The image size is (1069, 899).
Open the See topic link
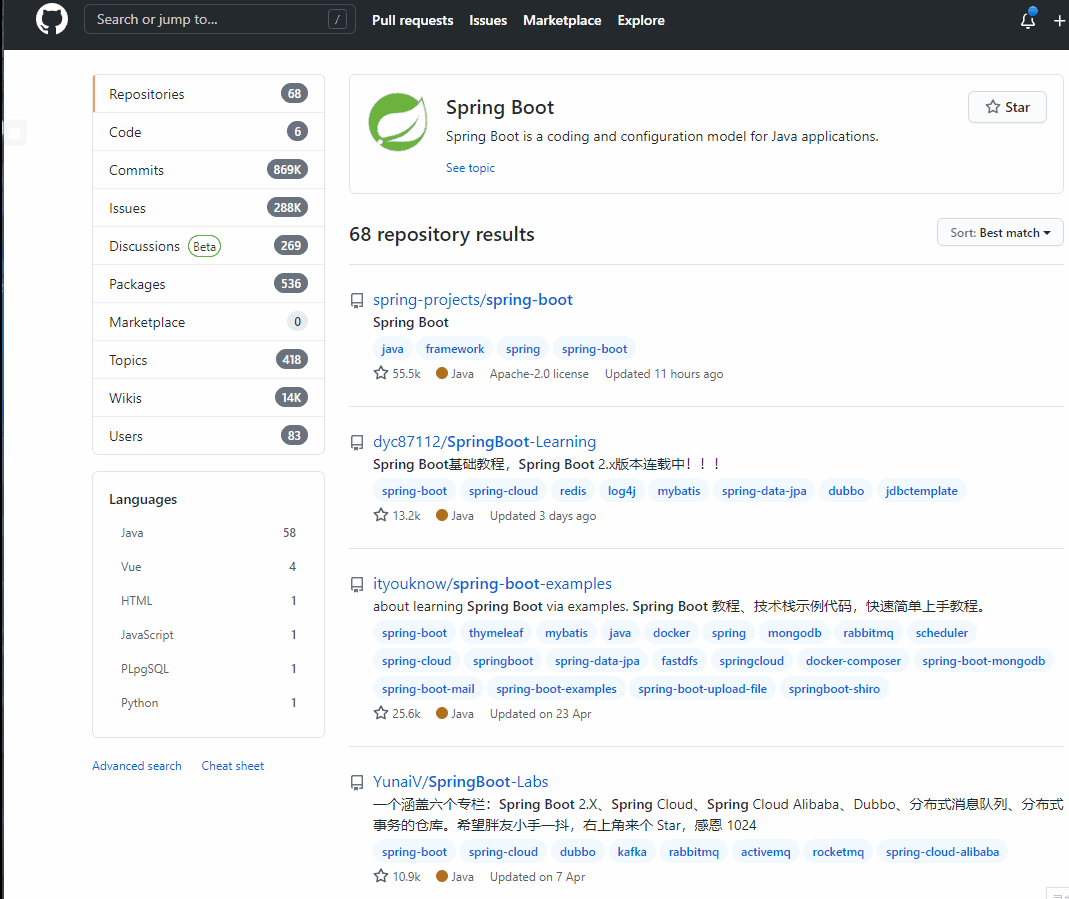tap(470, 168)
